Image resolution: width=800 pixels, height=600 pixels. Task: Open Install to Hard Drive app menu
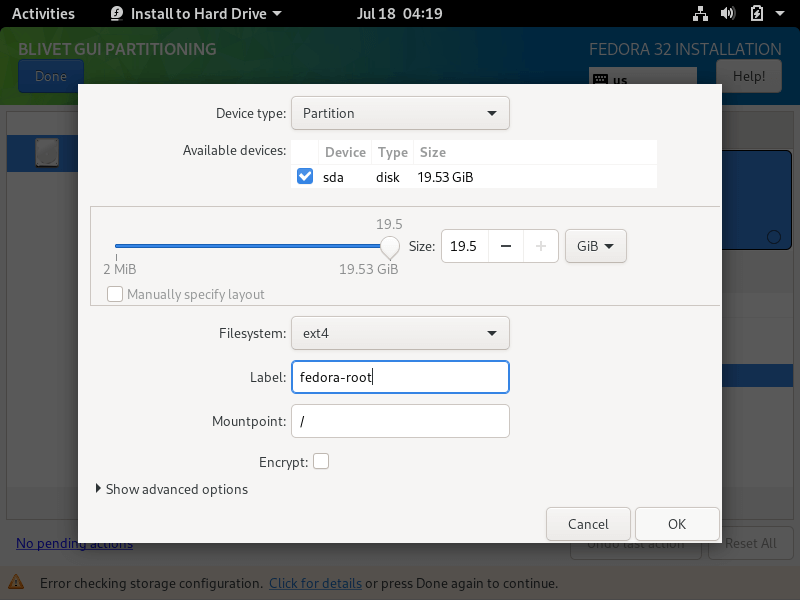click(195, 14)
